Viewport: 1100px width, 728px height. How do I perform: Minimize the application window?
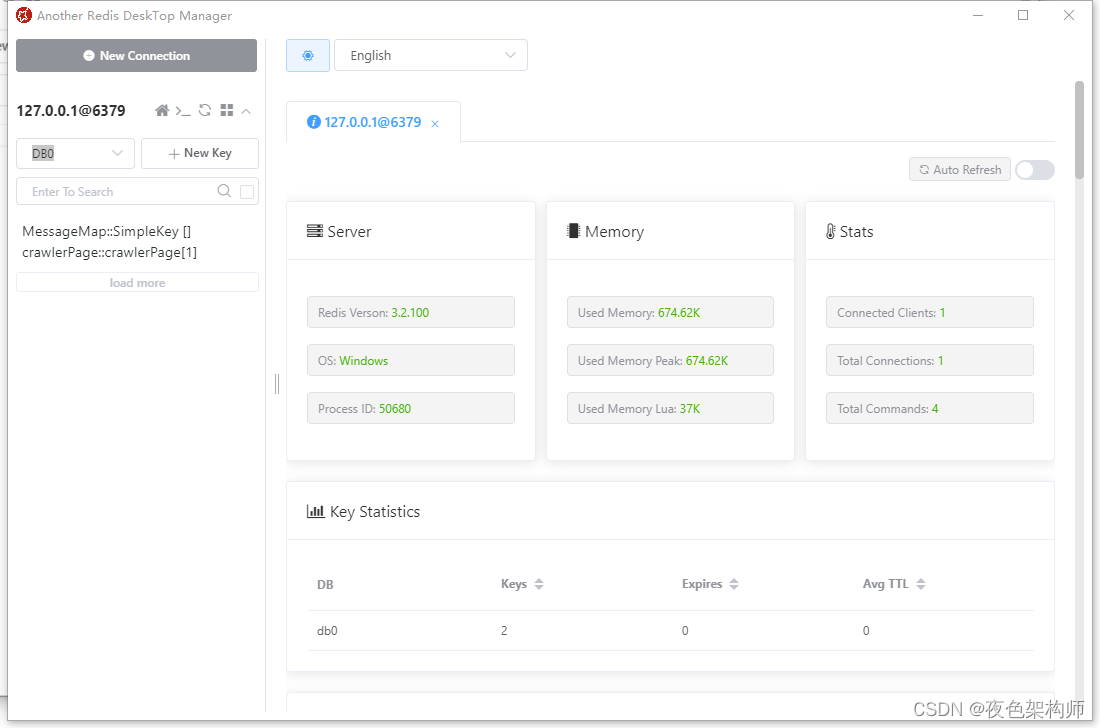(x=978, y=15)
